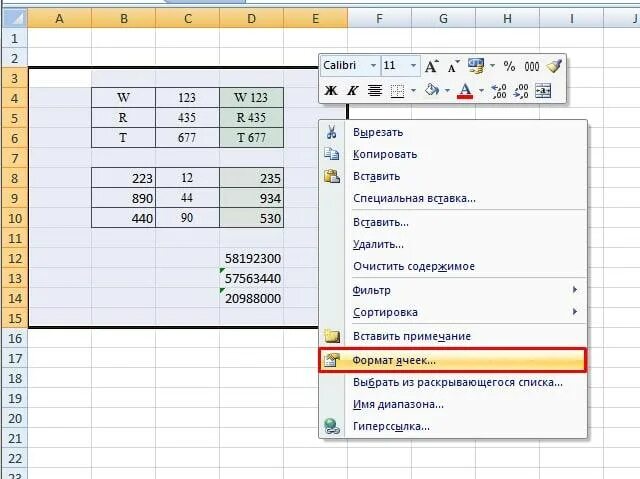Viewport: 640px width, 479px height.
Task: Select cell containing 58192300
Action: click(x=251, y=258)
